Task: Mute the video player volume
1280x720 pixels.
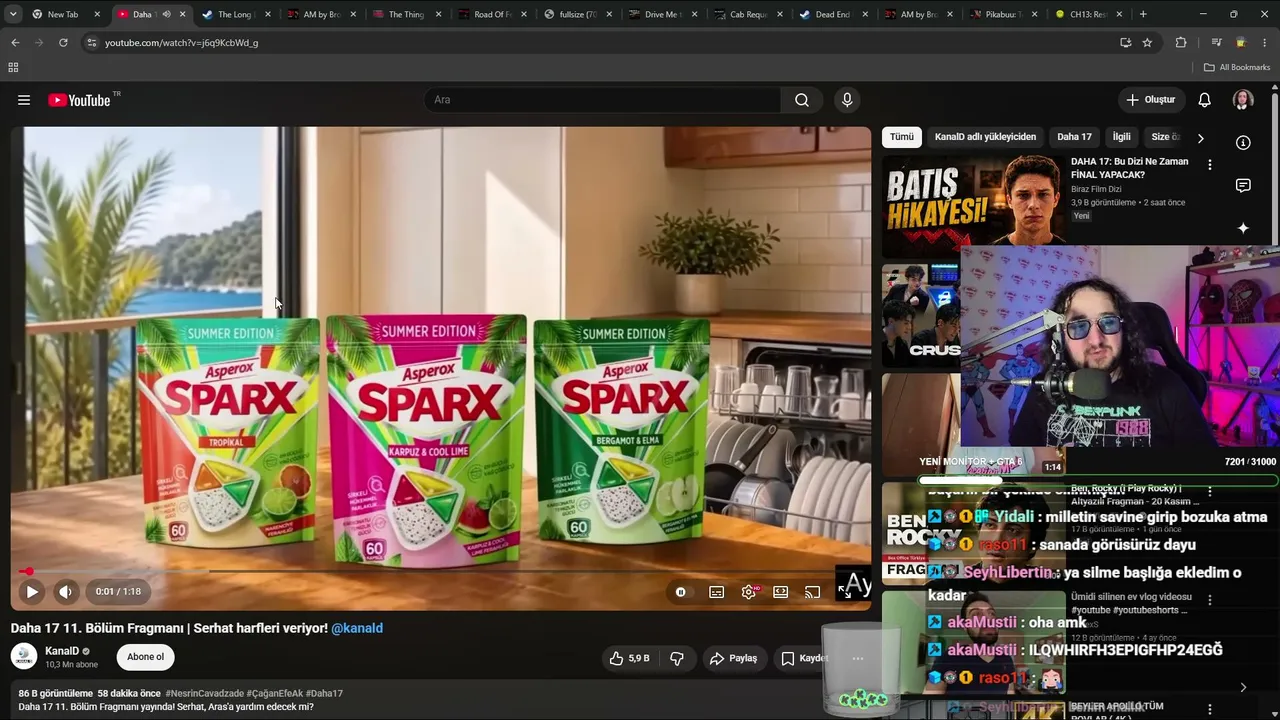Action: pos(65,592)
